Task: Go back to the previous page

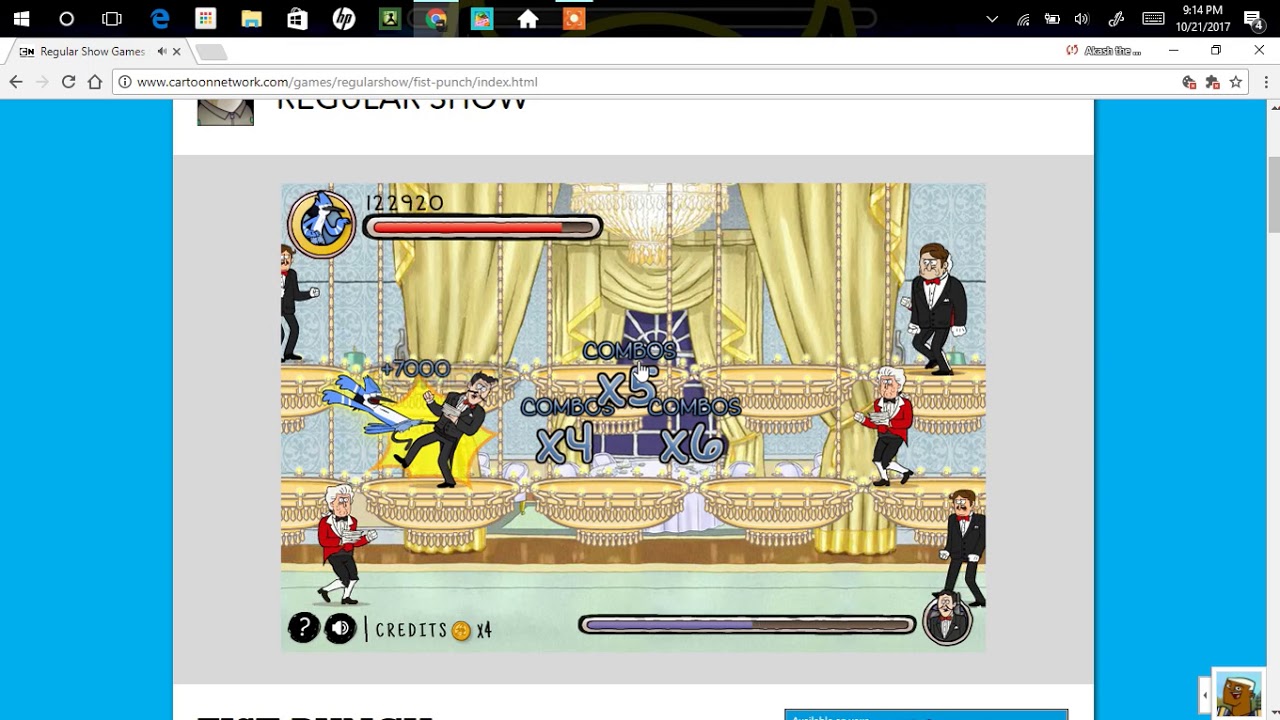Action: [16, 82]
